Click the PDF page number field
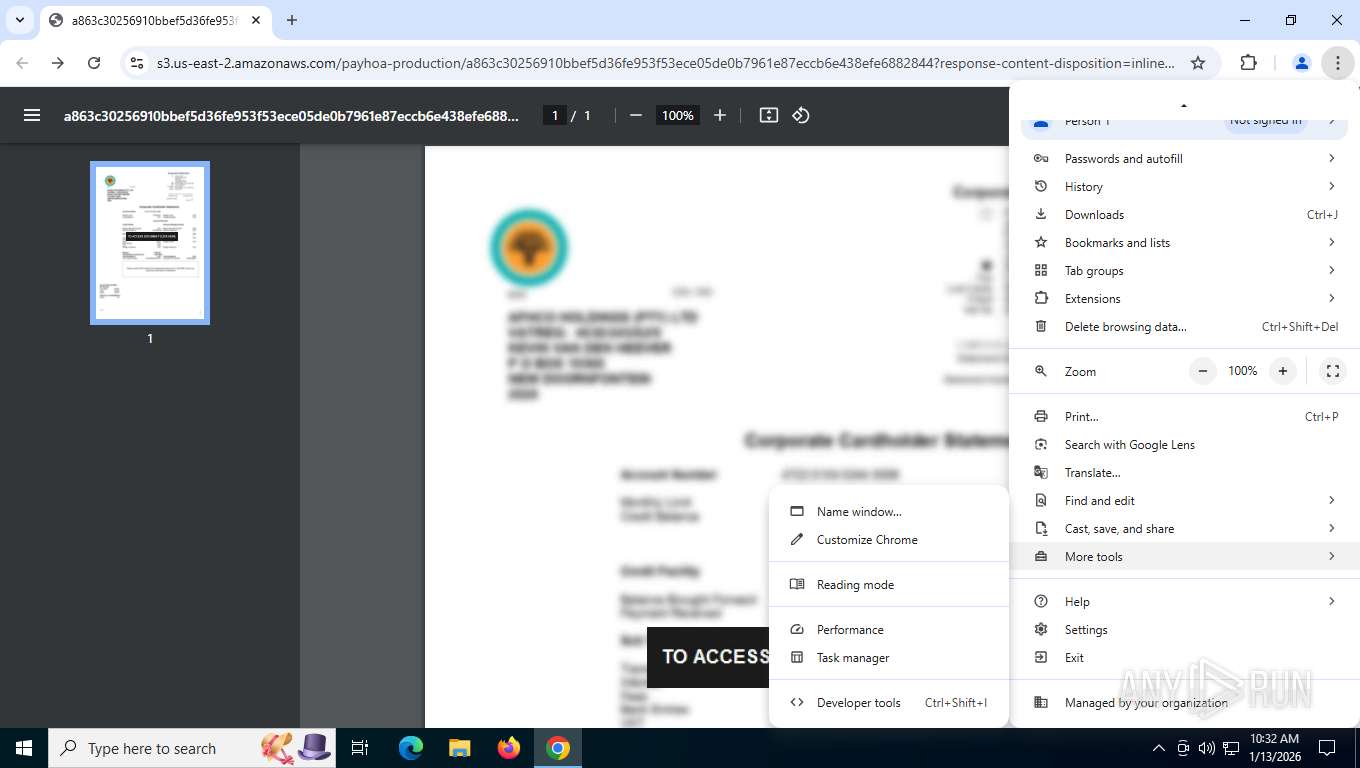The height and width of the screenshot is (768, 1360). (555, 115)
